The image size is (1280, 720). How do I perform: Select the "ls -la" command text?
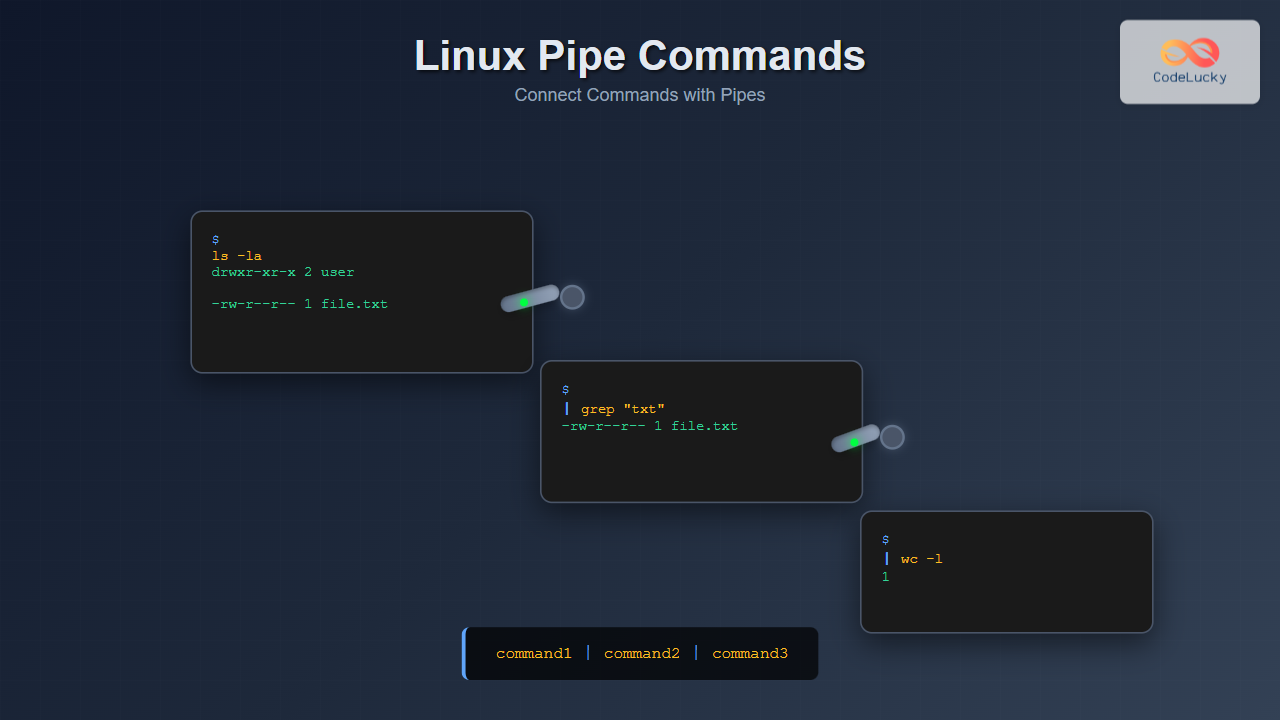point(237,256)
